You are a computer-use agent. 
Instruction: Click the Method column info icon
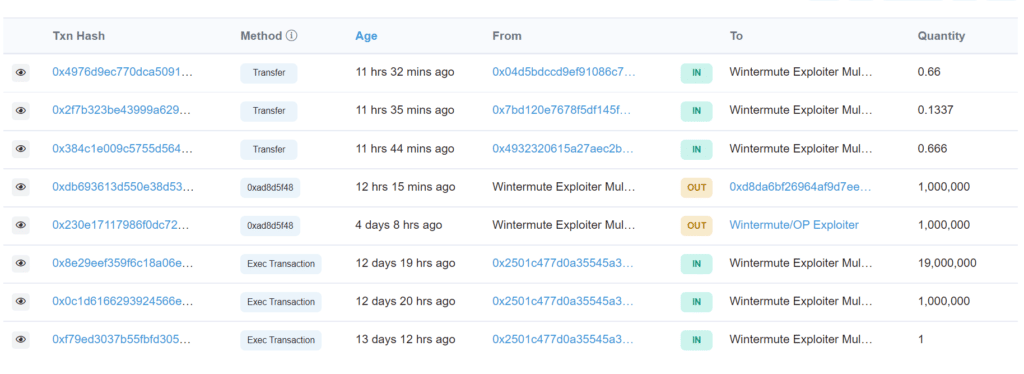coord(291,36)
